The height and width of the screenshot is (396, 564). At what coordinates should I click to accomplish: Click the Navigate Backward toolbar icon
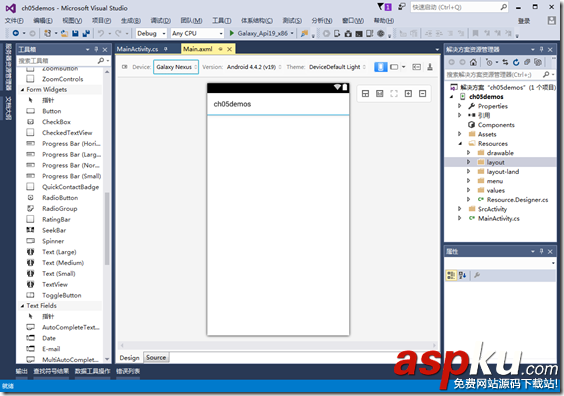15,33
